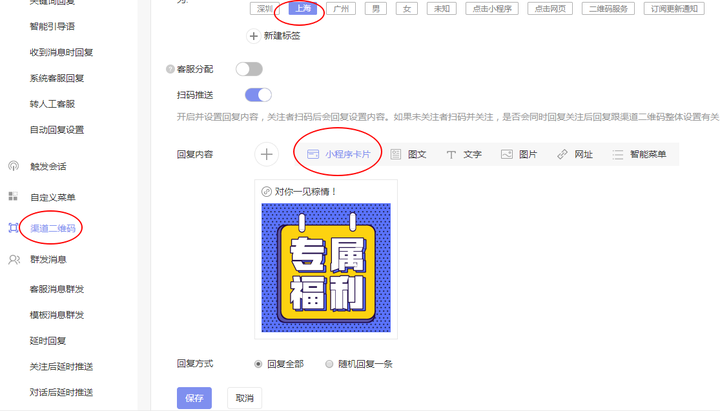The height and width of the screenshot is (411, 720).
Task: Select the 未知 tag
Action: 442,9
